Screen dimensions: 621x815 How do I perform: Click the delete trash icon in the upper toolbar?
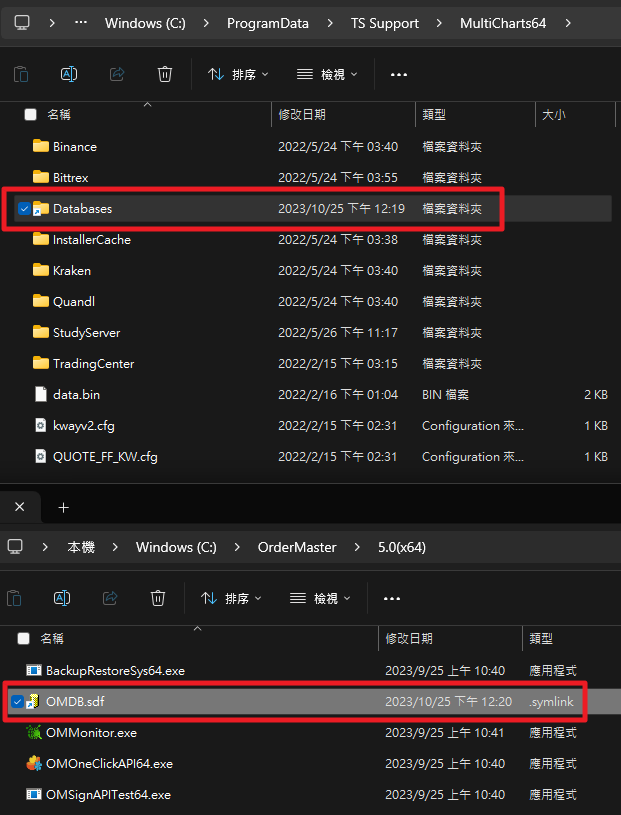[x=165, y=74]
